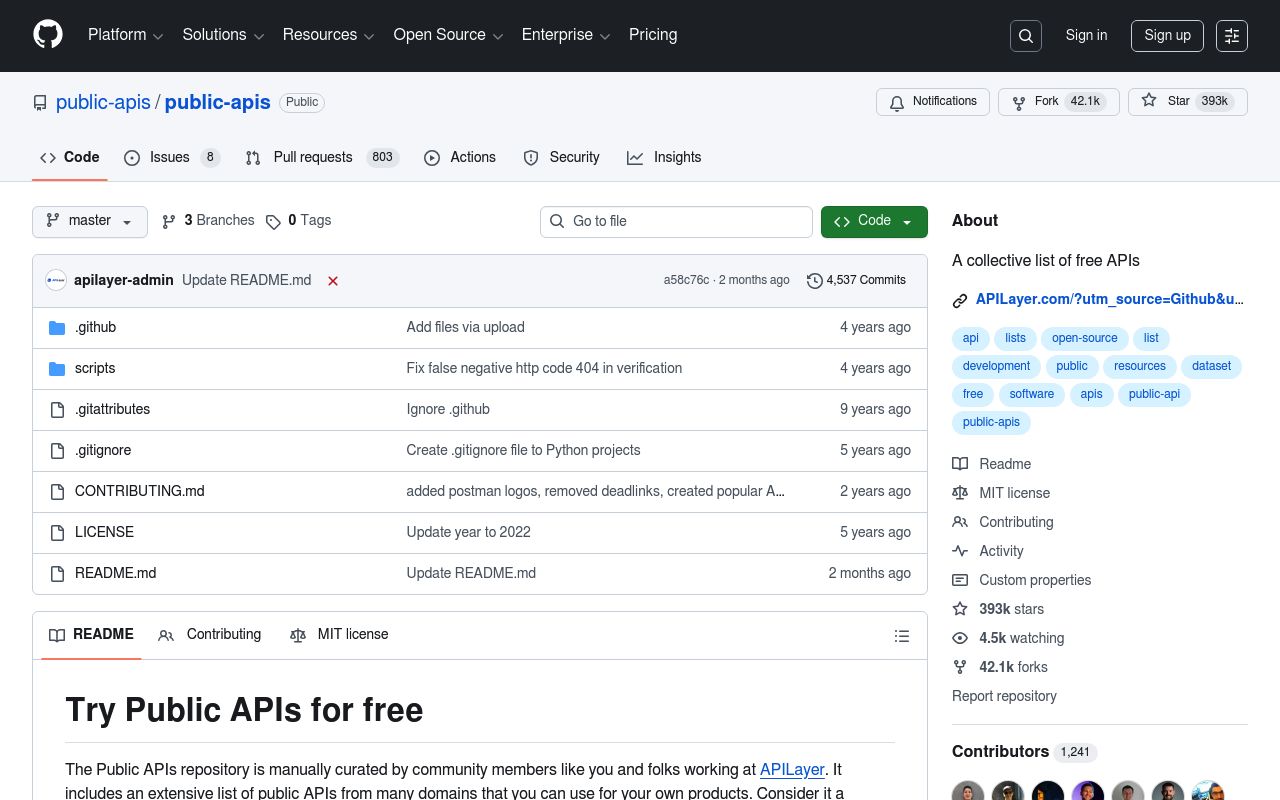Open the master branch selector
Viewport: 1280px width, 800px height.
click(x=89, y=221)
